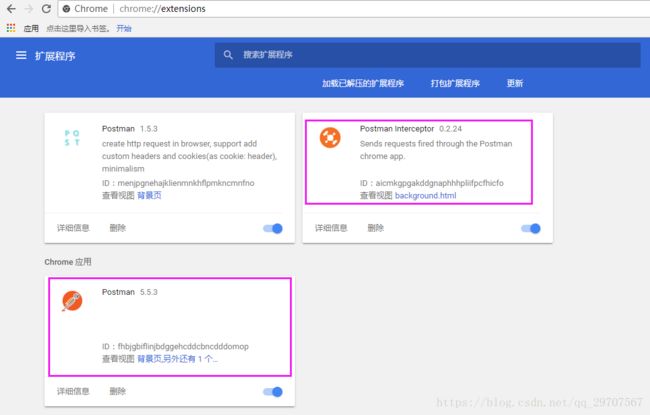
Task: Click the Chrome 应用 section heading
Action: coord(68,262)
